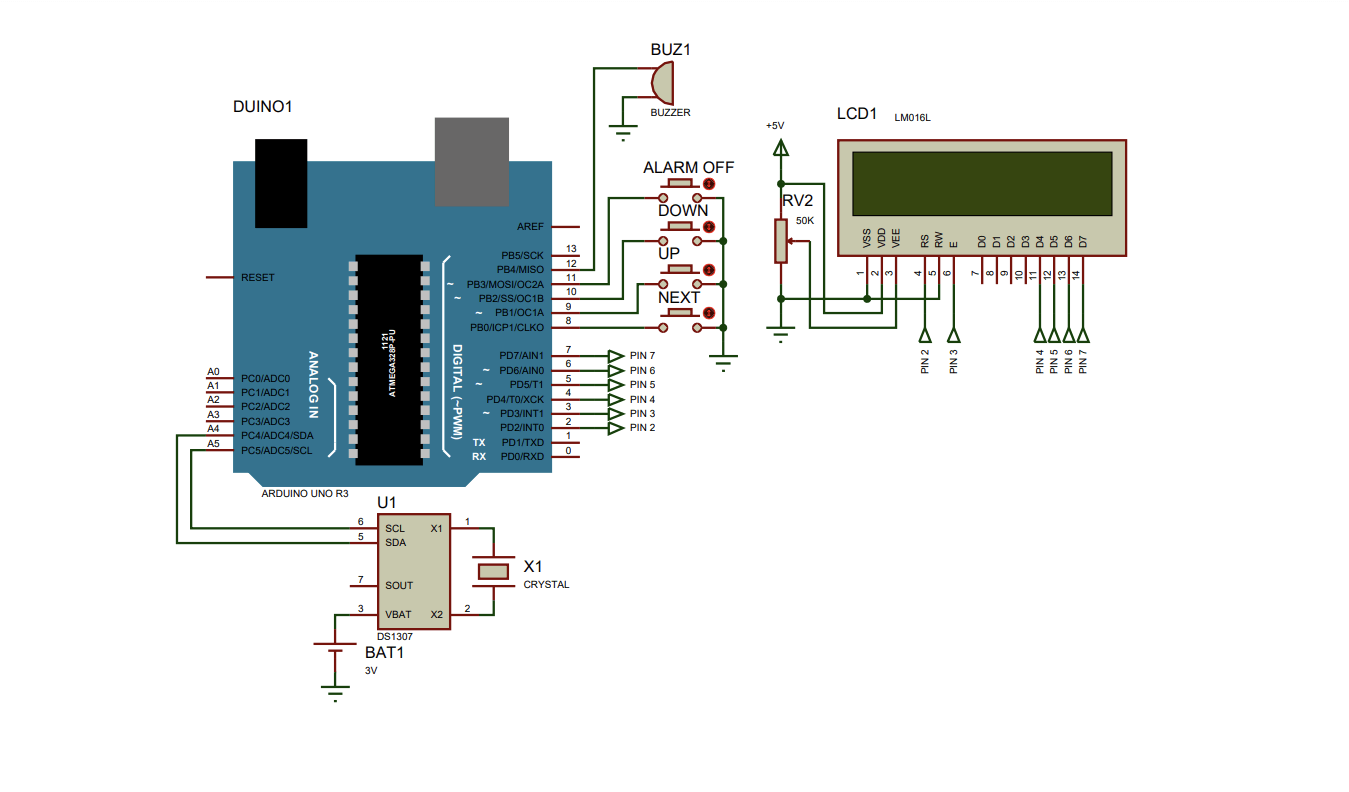1349x792 pixels.
Task: Click the ground symbol below the push buttons
Action: click(x=723, y=363)
